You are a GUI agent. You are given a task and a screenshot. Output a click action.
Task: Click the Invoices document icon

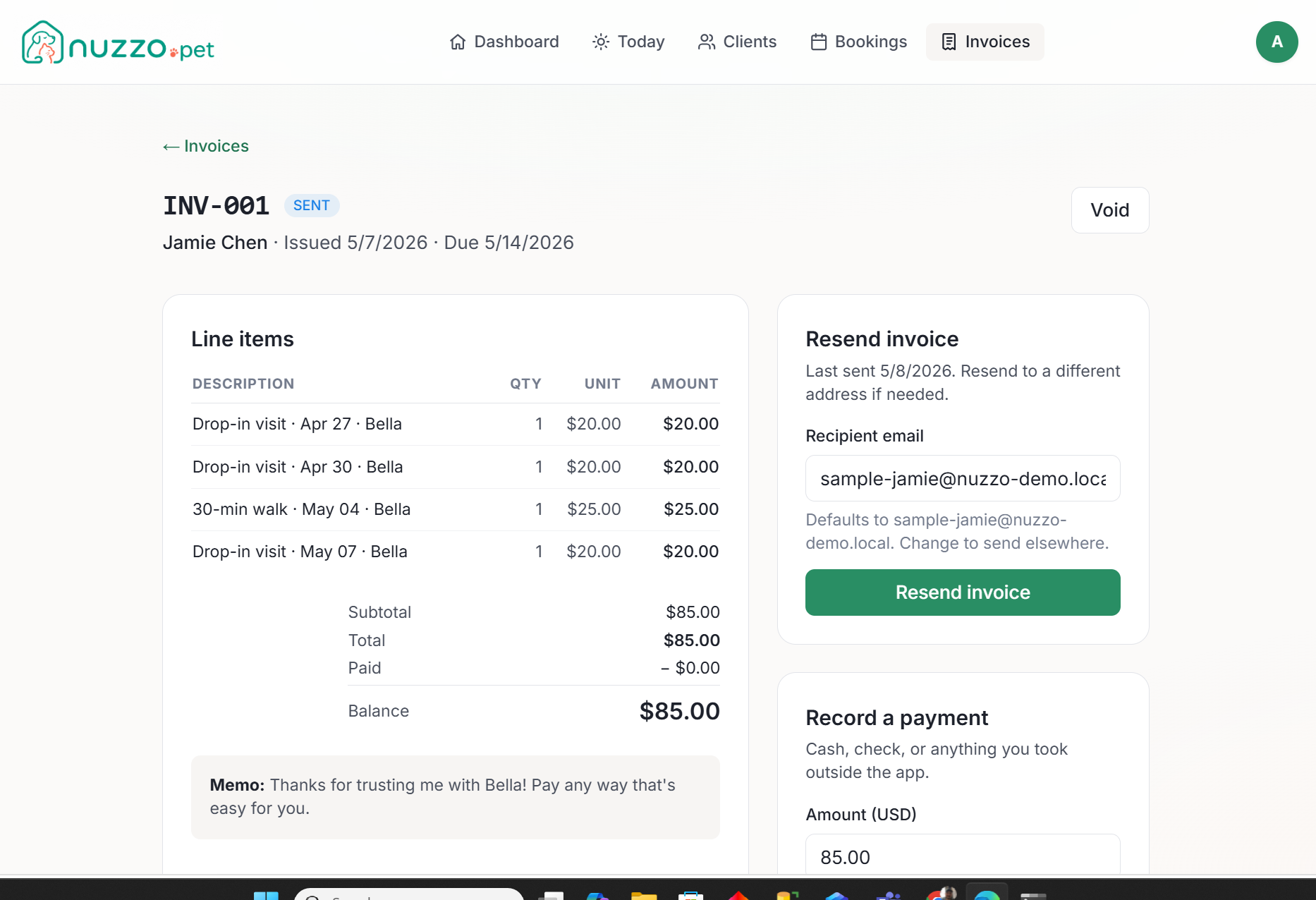949,42
